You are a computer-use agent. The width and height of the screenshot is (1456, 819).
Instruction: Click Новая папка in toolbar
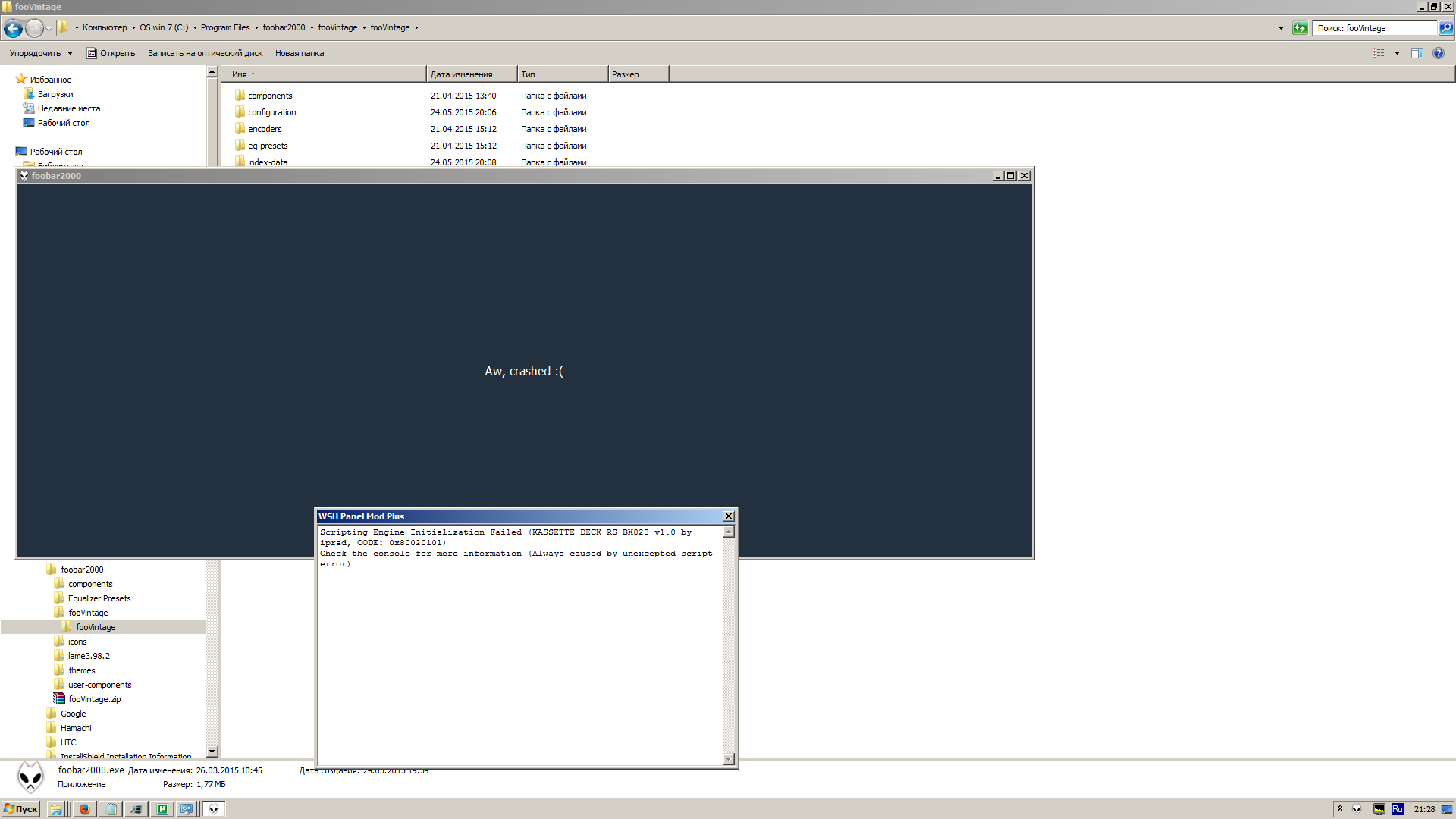pos(299,53)
